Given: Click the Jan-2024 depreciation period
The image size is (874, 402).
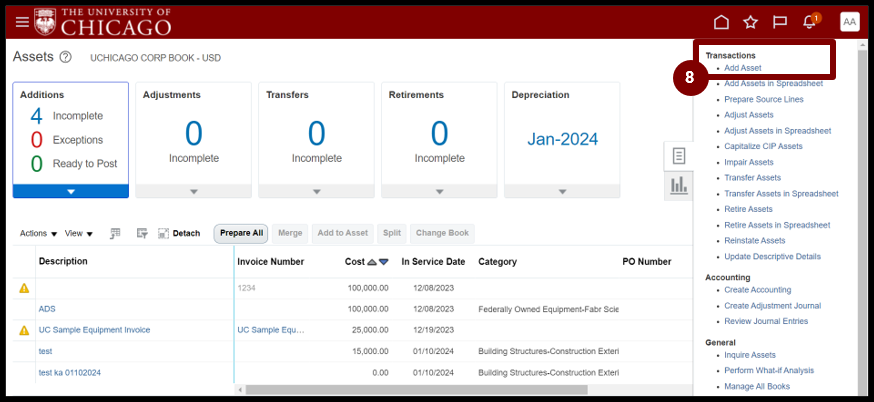Looking at the screenshot, I should coord(562,139).
